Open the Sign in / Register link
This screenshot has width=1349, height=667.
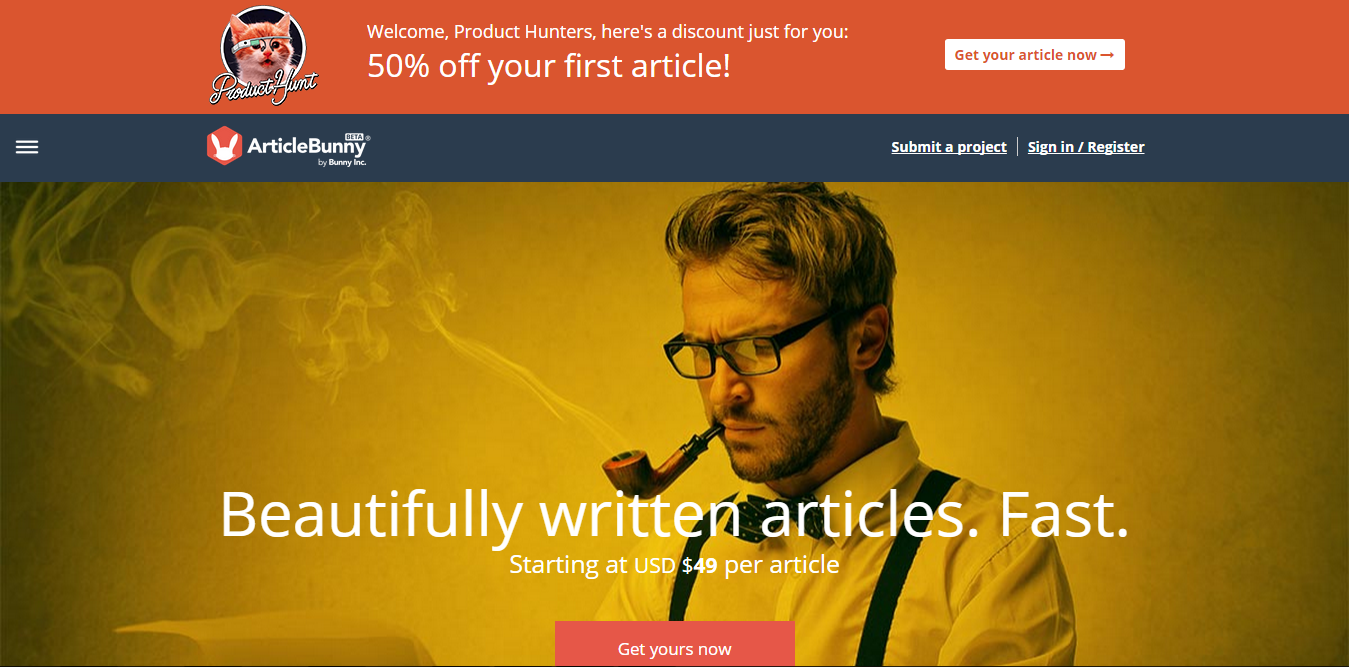point(1086,147)
